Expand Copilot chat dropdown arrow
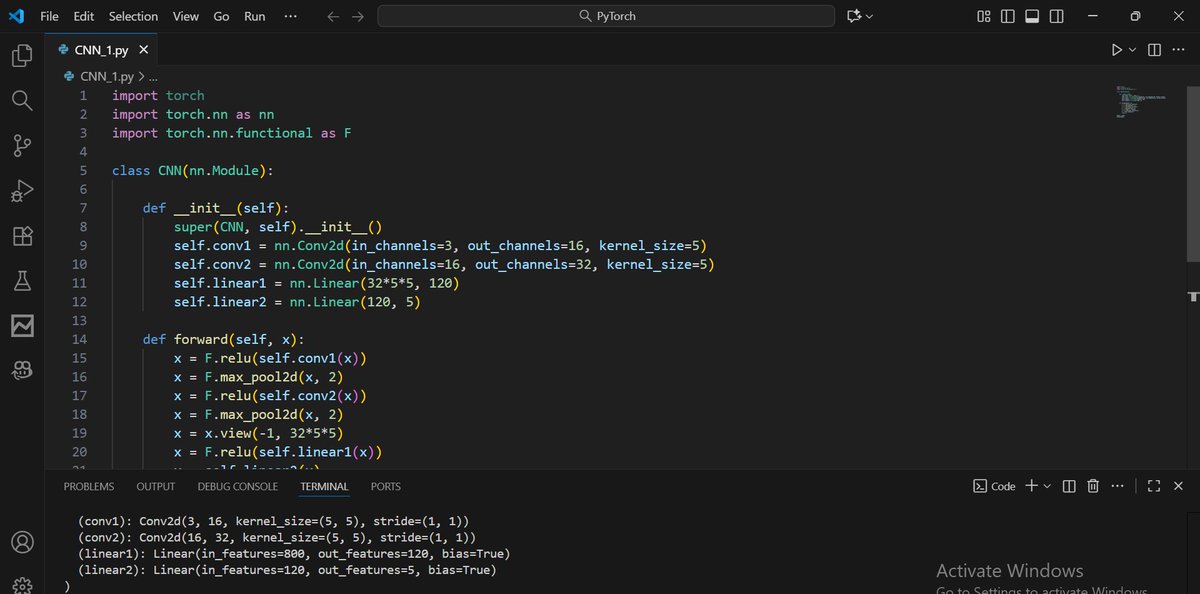The image size is (1200, 594). tap(869, 17)
